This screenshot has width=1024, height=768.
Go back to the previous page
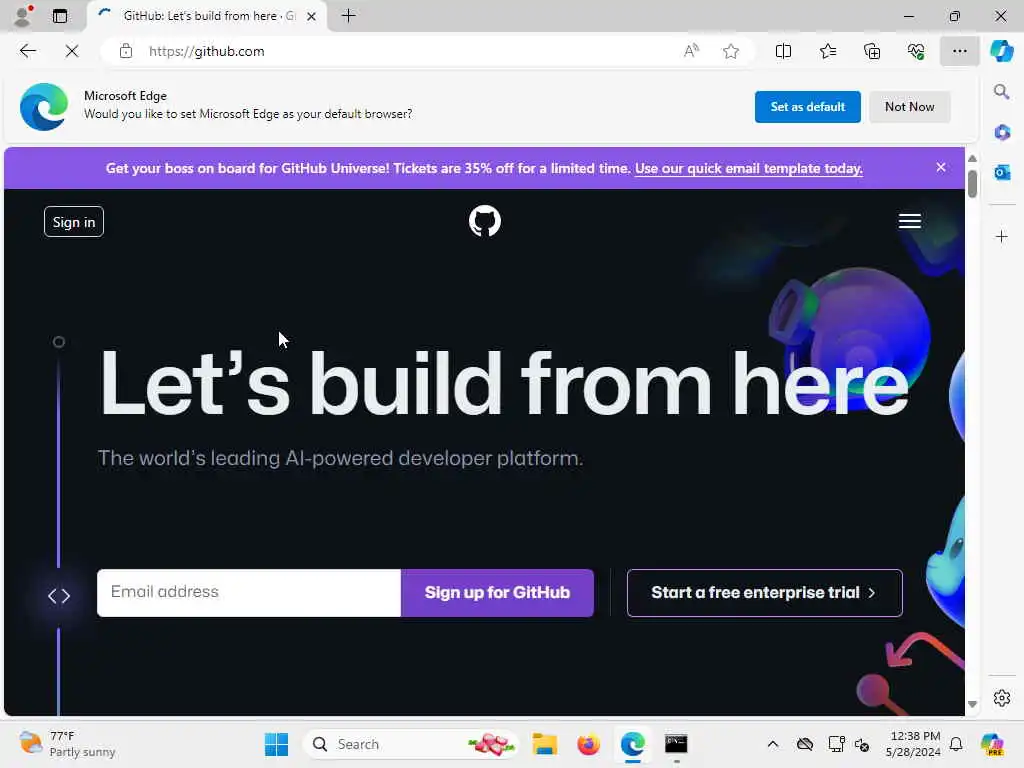point(27,51)
